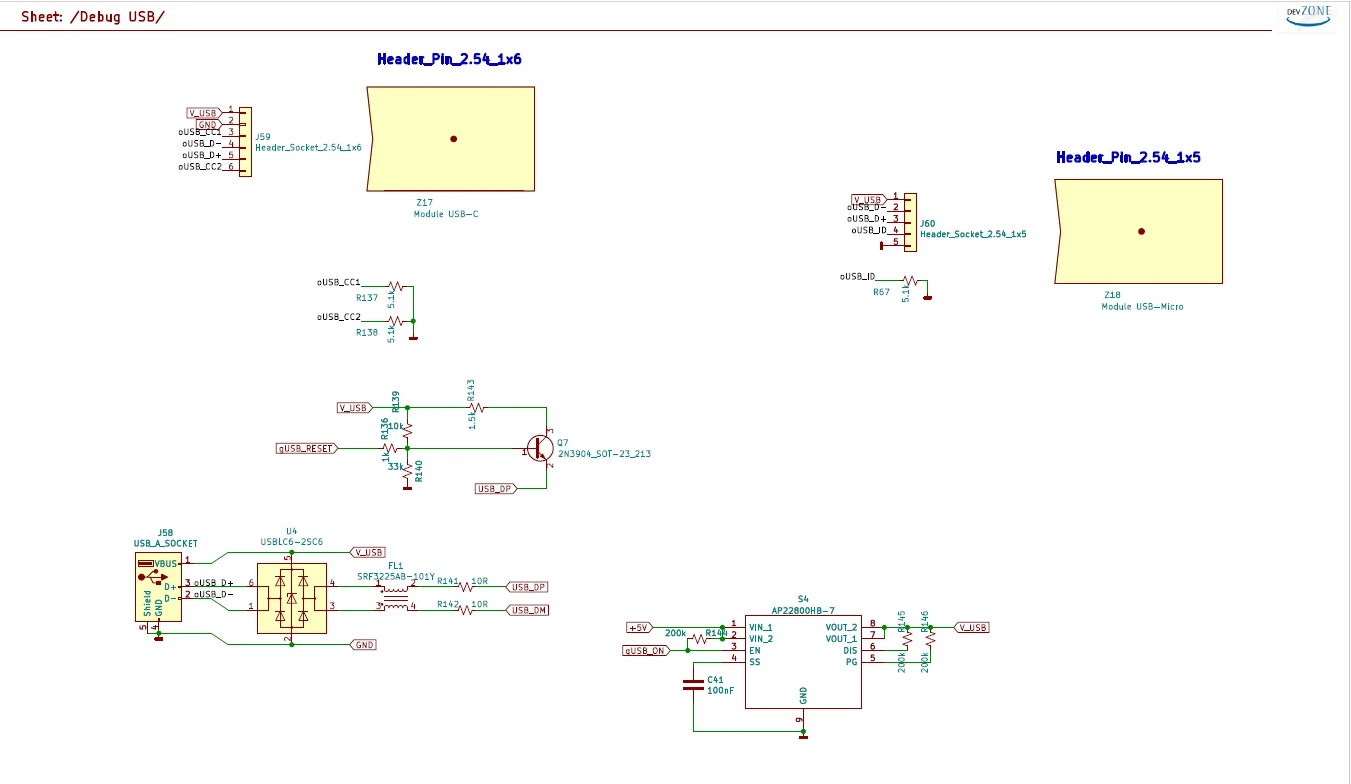Click the Header_Pin_2.54_1x6 heading

[449, 59]
